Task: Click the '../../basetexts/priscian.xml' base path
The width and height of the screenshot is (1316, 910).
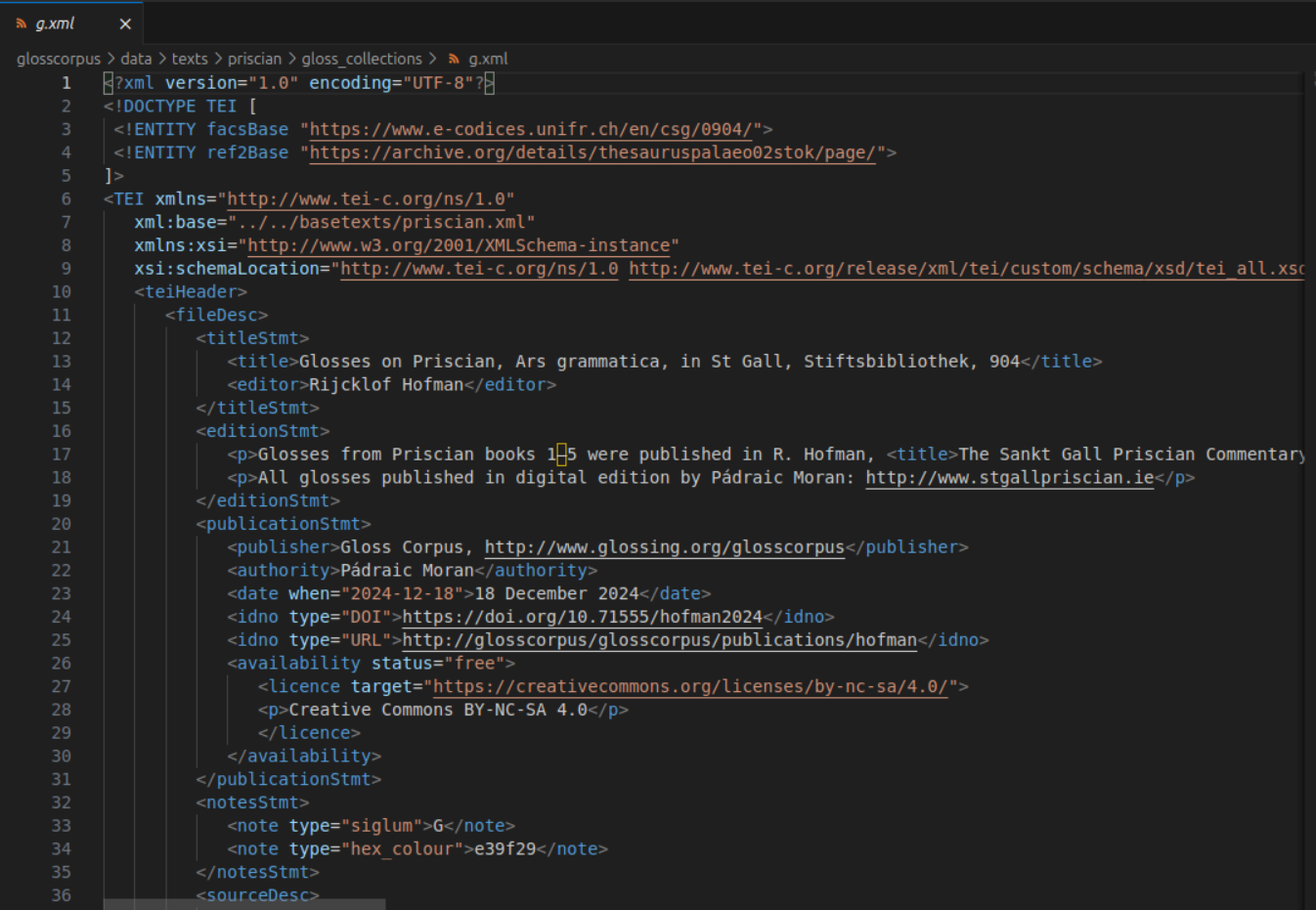Action: (x=381, y=223)
